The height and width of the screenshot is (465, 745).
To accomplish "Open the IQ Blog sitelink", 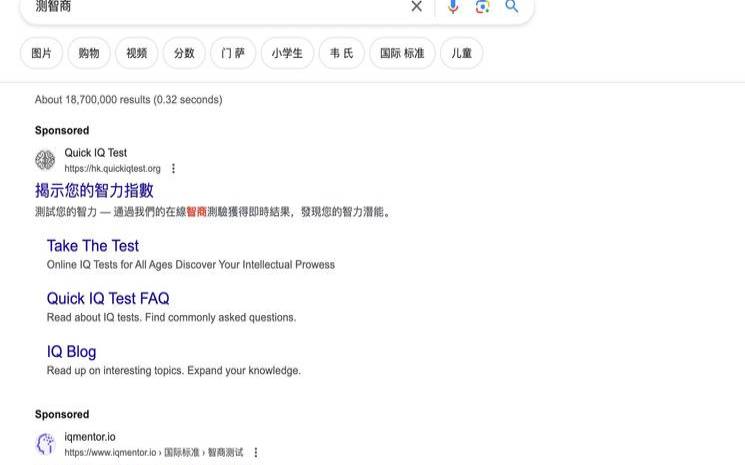I will pos(71,351).
